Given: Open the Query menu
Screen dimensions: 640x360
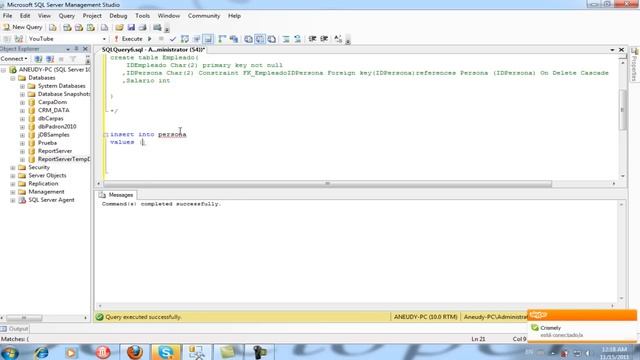Looking at the screenshot, I should [x=67, y=16].
